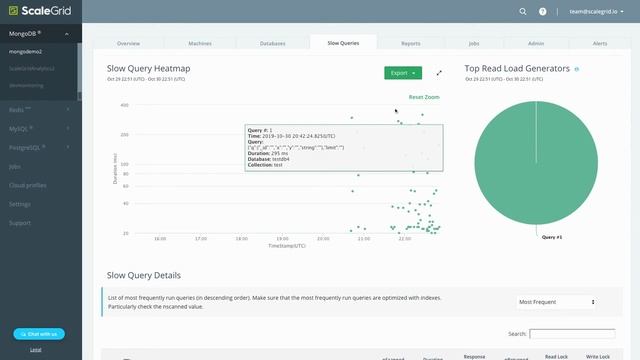This screenshot has height=360, width=640.
Task: Click the Slow Query Heatmap title
Action: (149, 69)
